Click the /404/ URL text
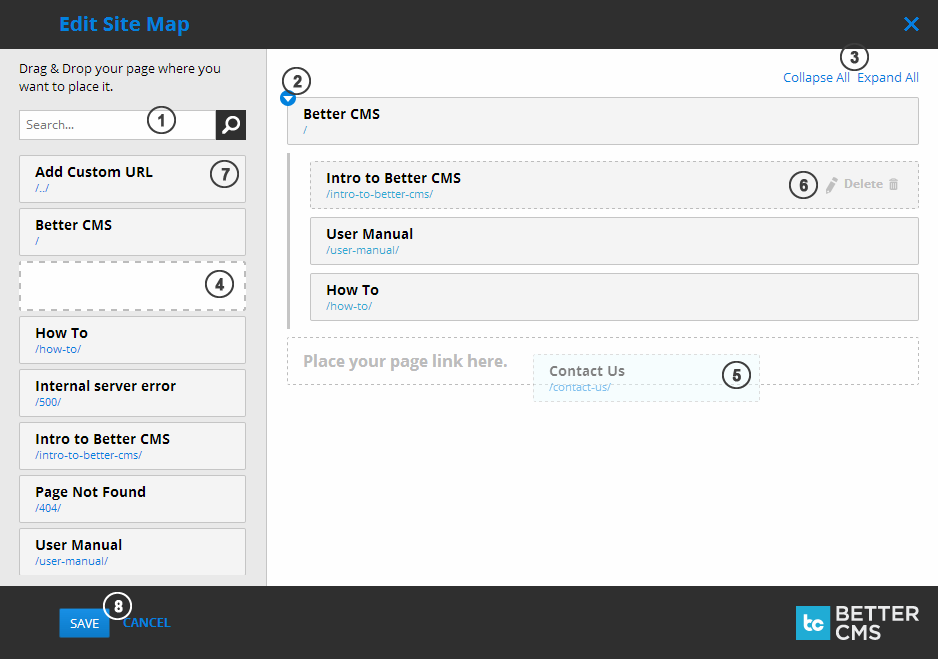 [48, 508]
